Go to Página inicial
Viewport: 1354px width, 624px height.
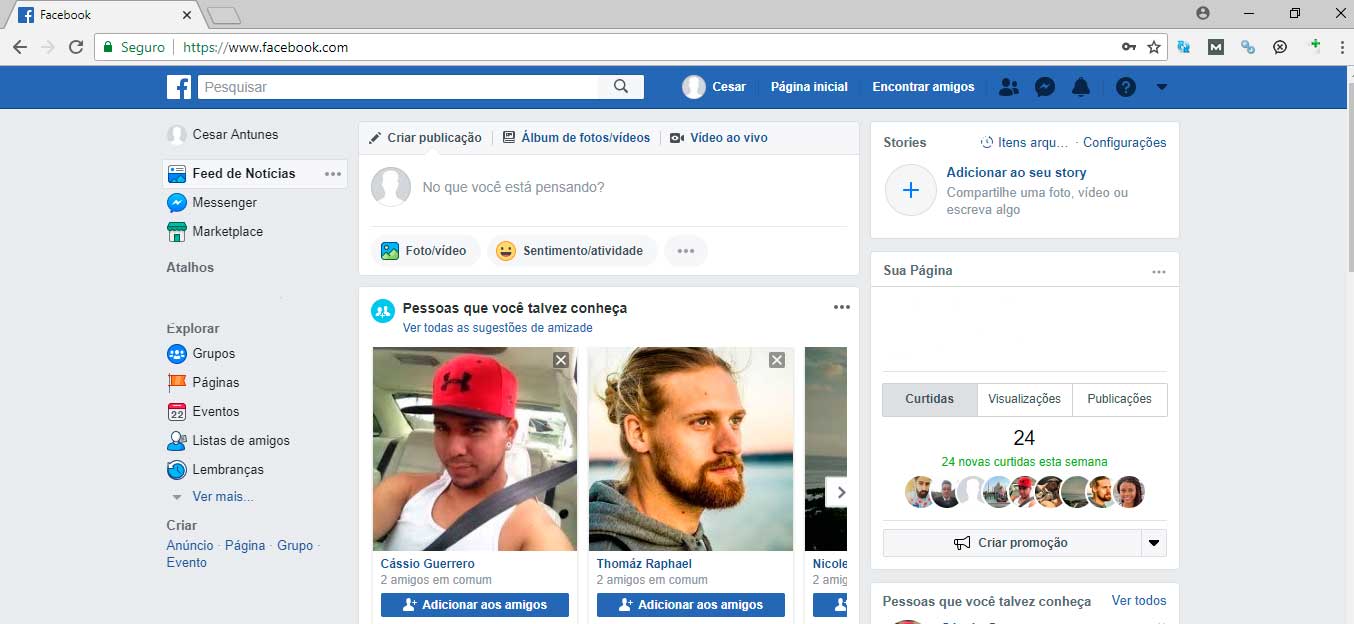click(x=809, y=87)
